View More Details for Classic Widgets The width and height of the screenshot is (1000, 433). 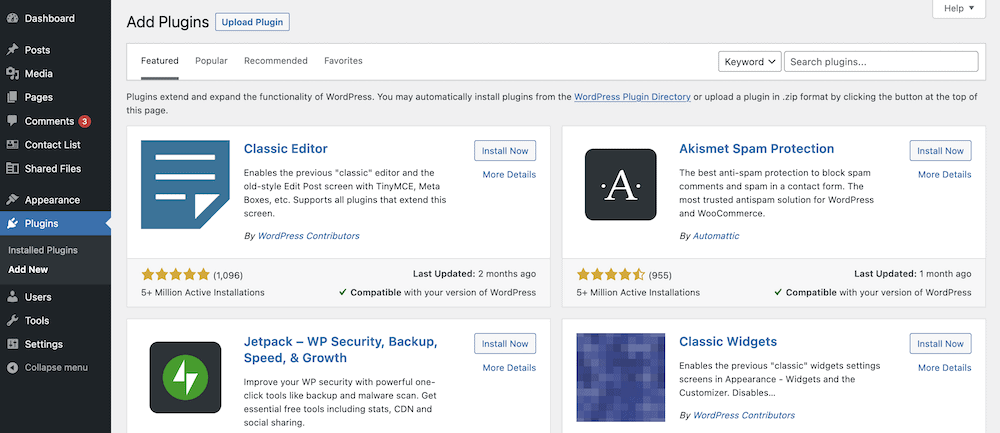945,367
